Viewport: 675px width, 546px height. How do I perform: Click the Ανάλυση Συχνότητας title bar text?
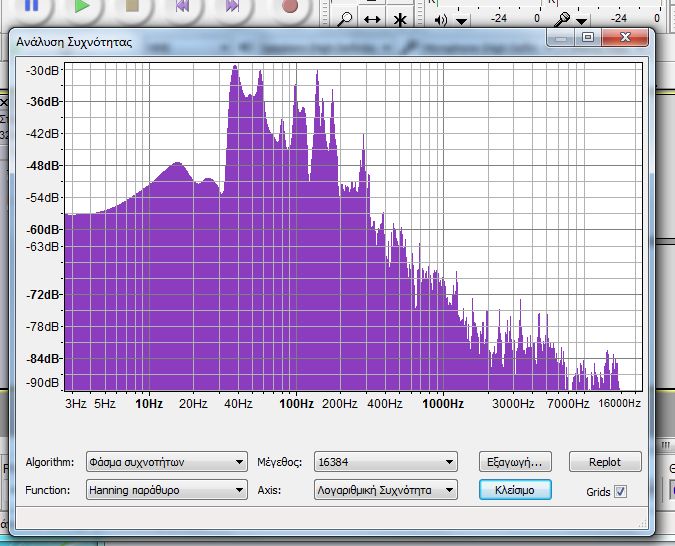pyautogui.click(x=74, y=42)
